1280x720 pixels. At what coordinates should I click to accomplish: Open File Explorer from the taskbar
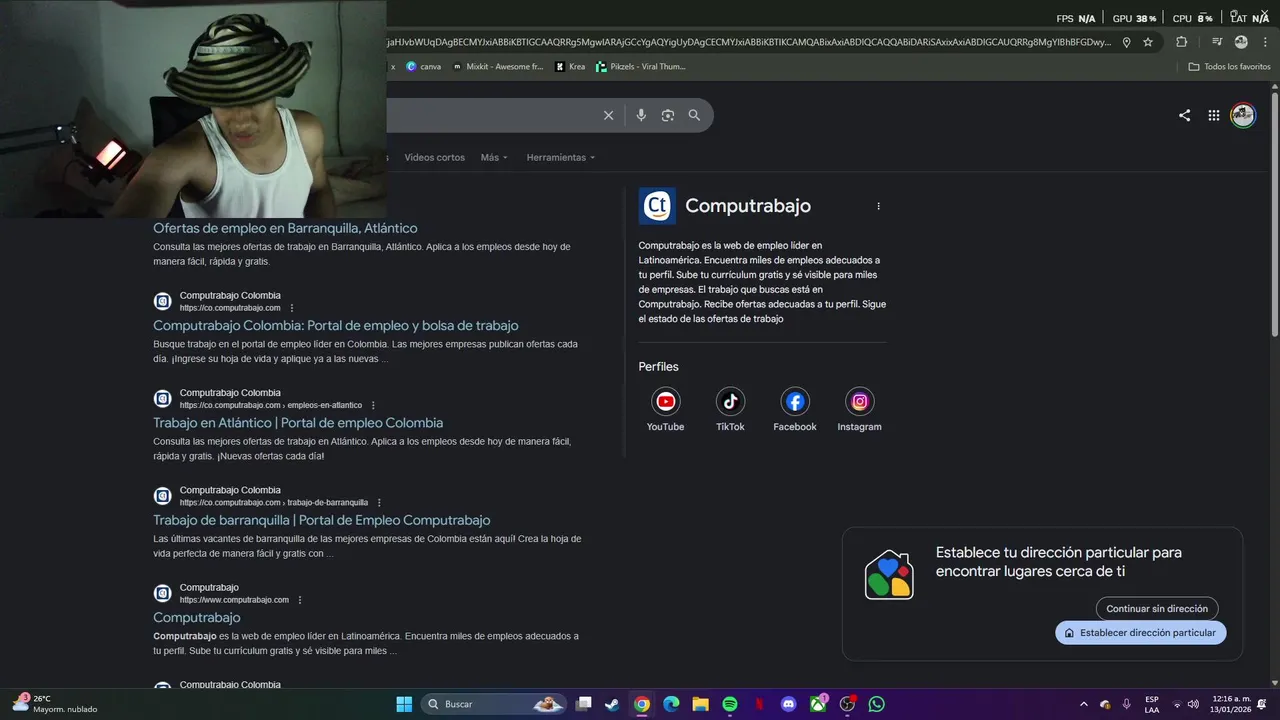click(x=701, y=704)
